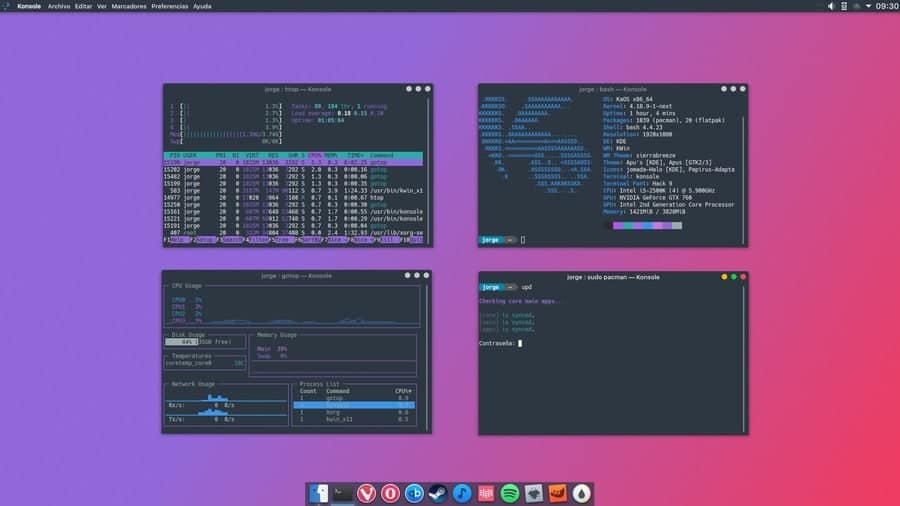The height and width of the screenshot is (506, 900).
Task: Click the 'jorge : sudo pacman — Konsole' title
Action: [613, 277]
